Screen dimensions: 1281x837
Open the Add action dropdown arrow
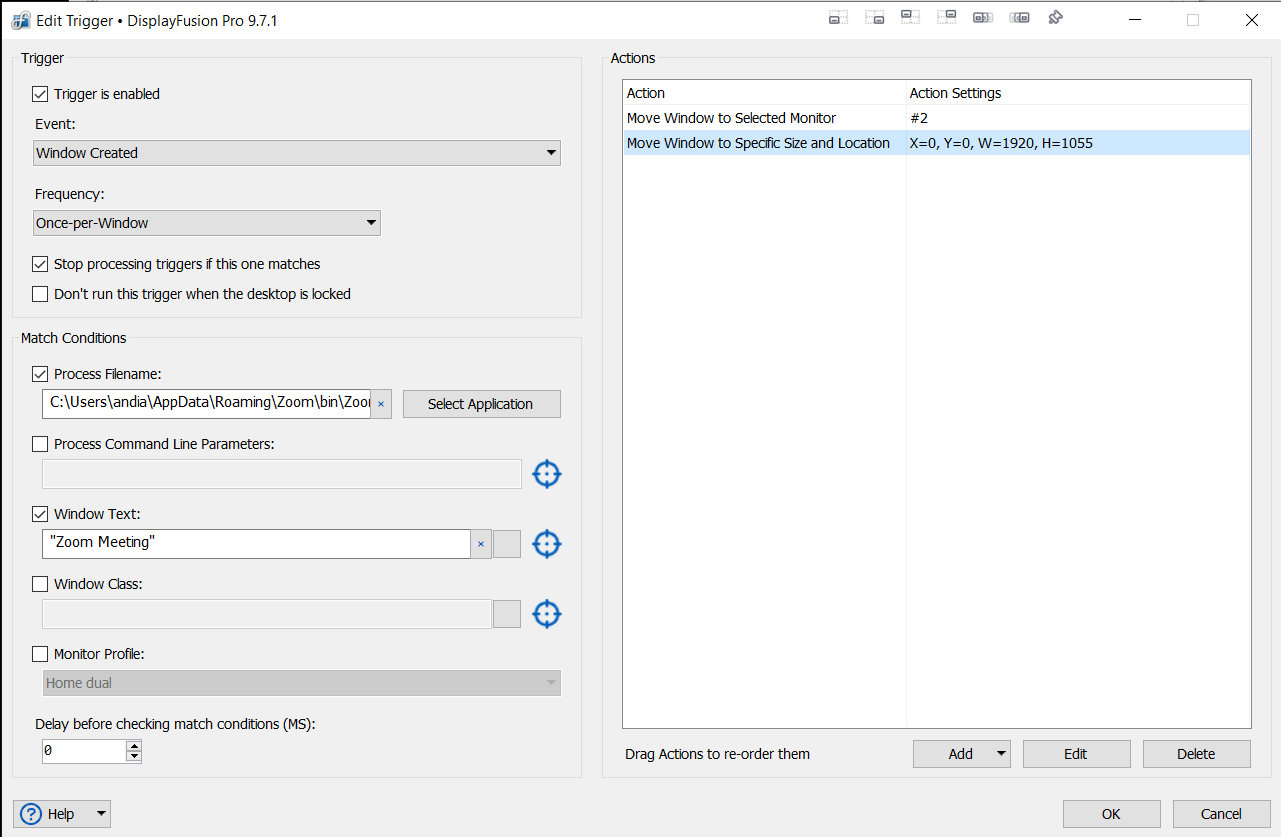coord(1001,754)
